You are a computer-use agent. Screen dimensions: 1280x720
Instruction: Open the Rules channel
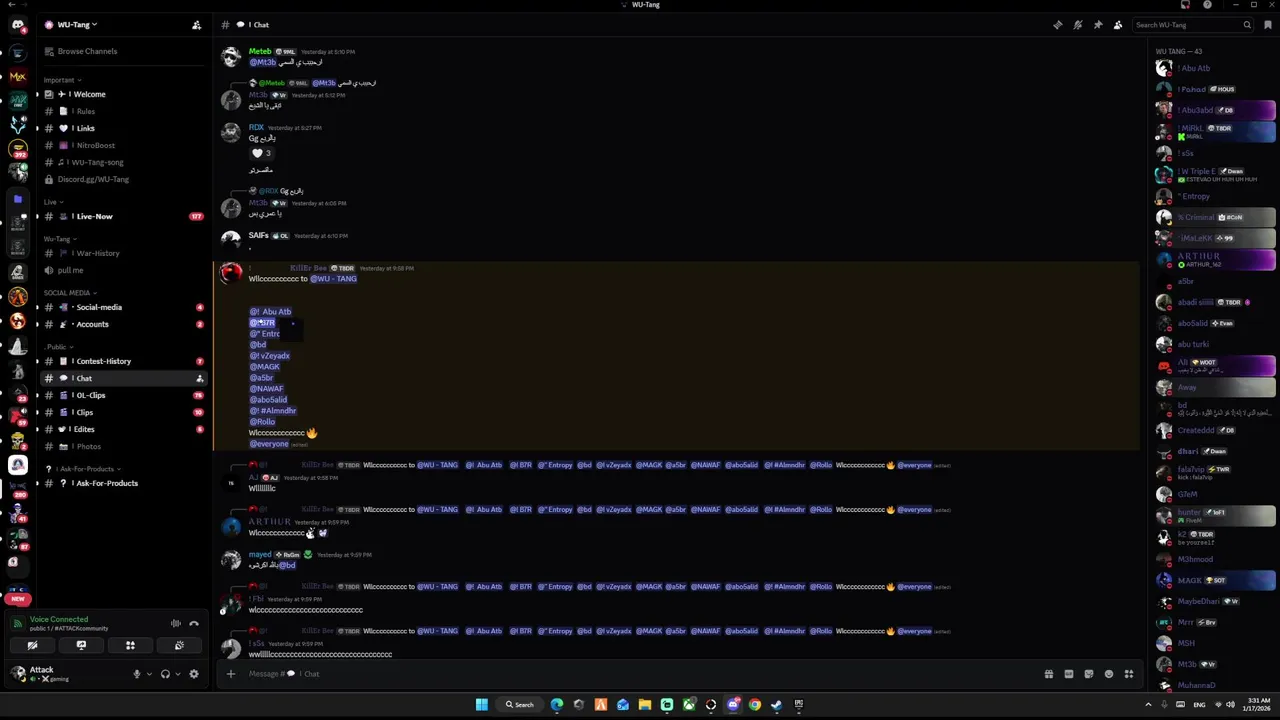tap(123, 111)
